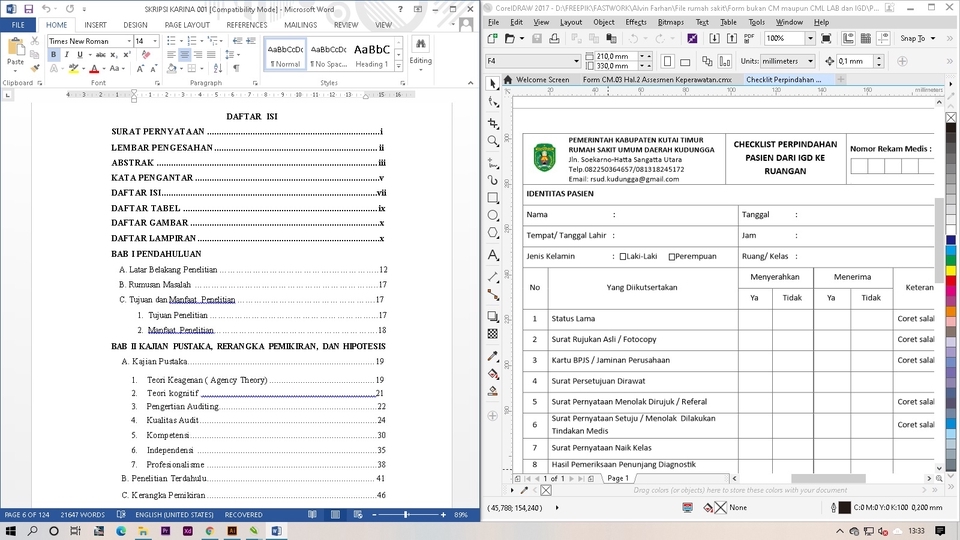This screenshot has width=960, height=540.
Task: Select the Ellipse tool in CorelDRAW
Action: click(493, 216)
